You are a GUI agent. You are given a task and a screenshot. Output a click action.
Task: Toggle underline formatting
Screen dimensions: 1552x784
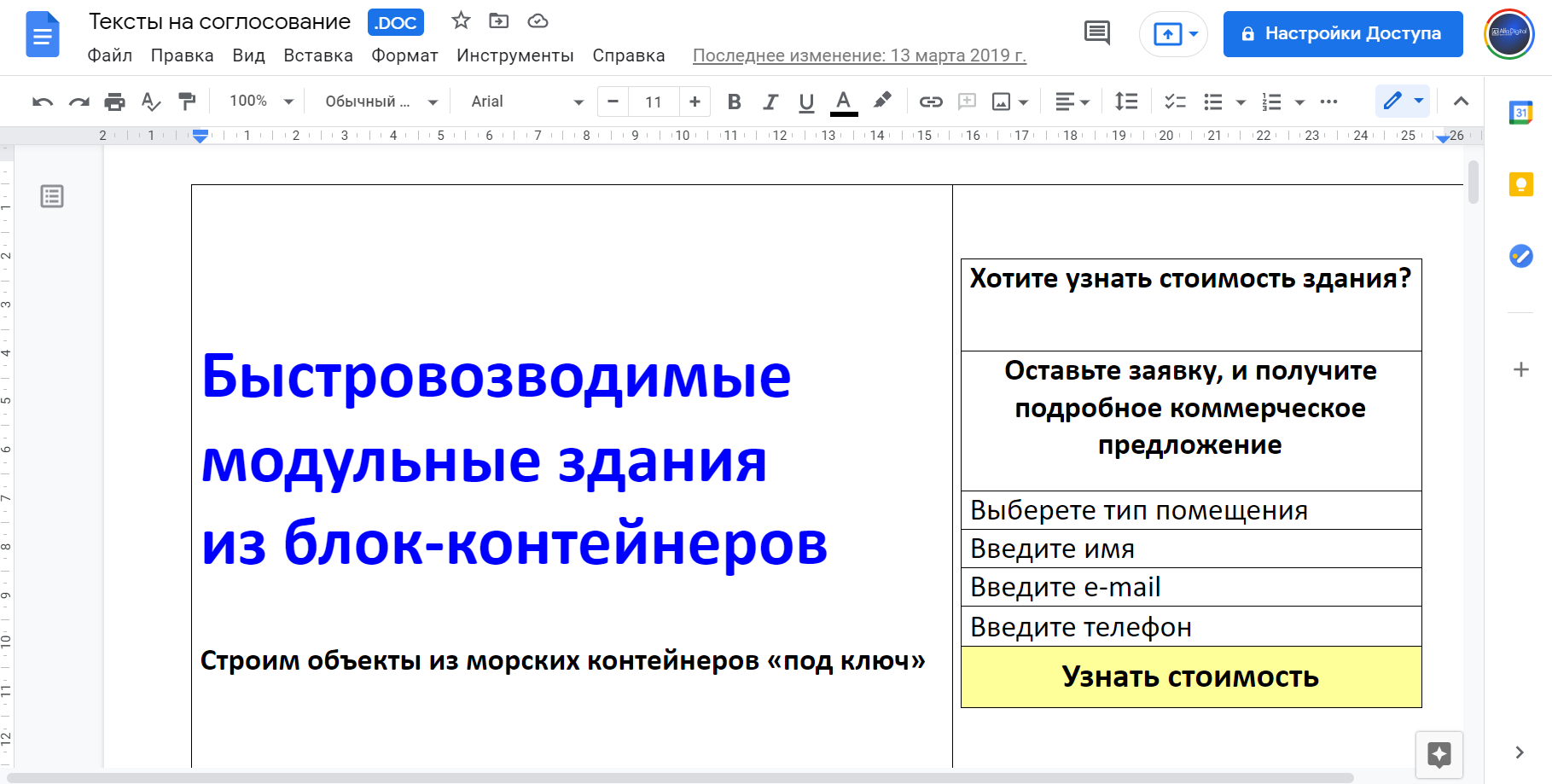[806, 102]
